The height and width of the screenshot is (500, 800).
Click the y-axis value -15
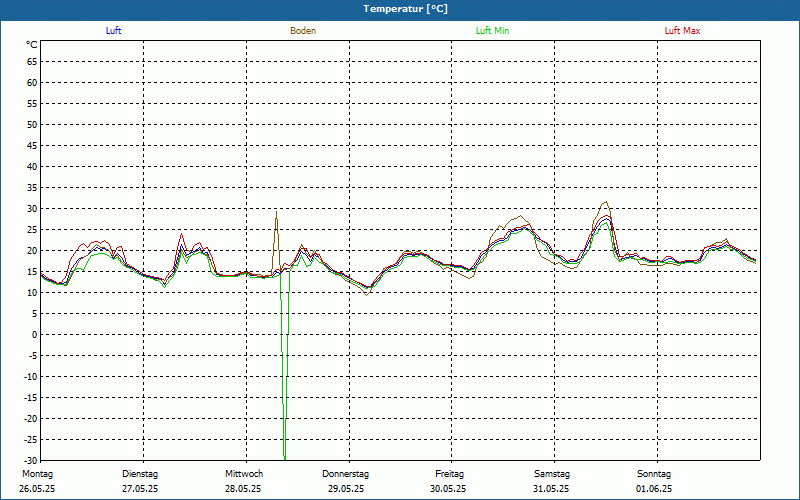[x=31, y=397]
